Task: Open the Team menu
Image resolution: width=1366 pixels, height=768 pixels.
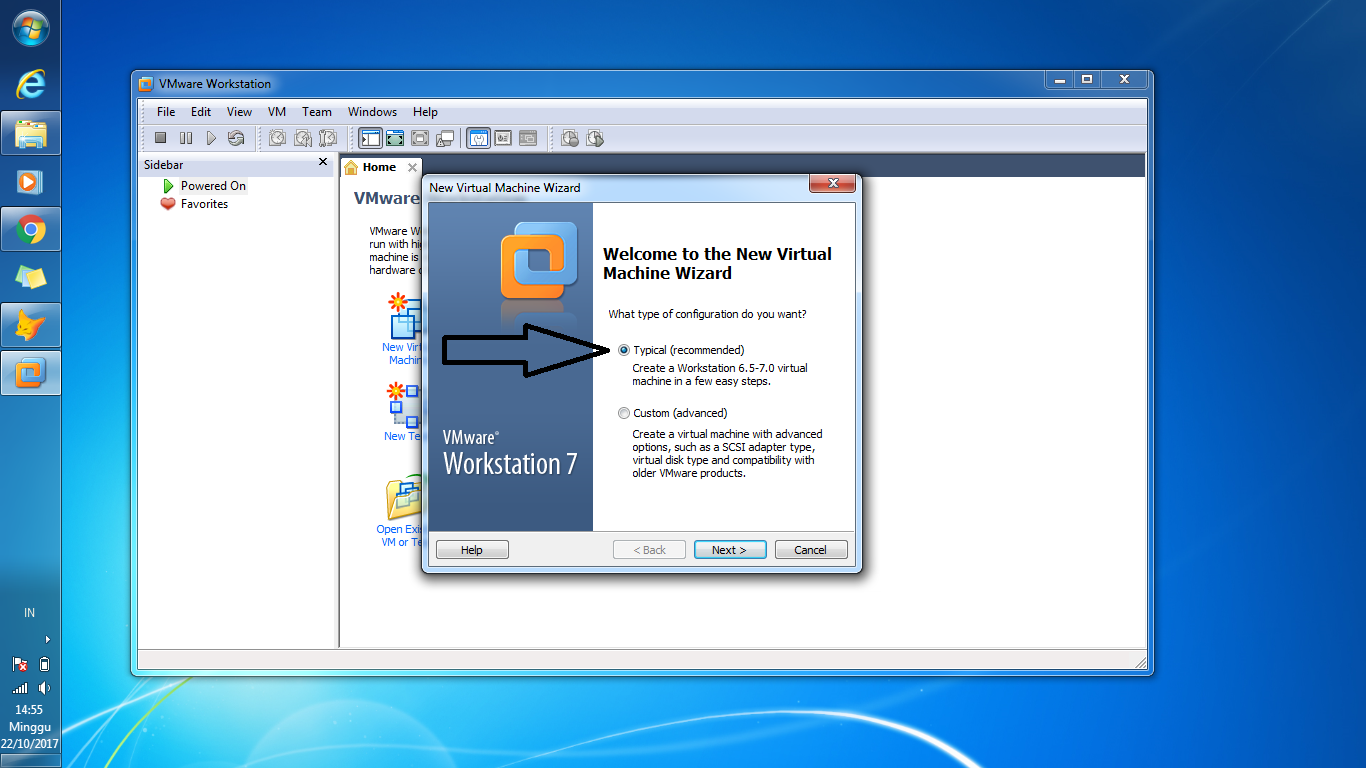Action: coord(317,112)
